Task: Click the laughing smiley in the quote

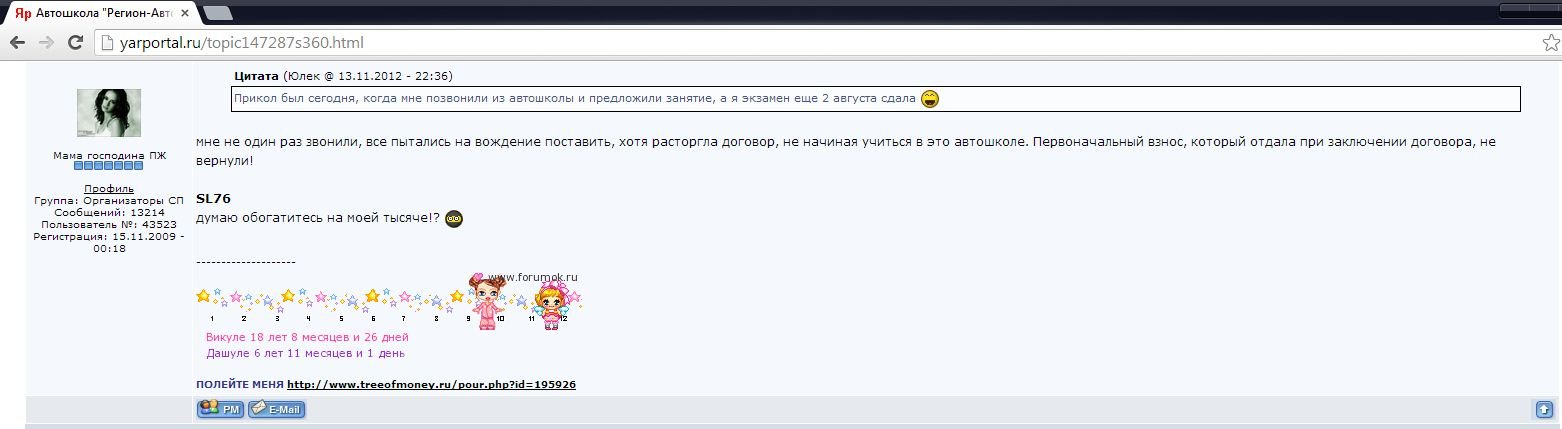Action: pos(931,99)
